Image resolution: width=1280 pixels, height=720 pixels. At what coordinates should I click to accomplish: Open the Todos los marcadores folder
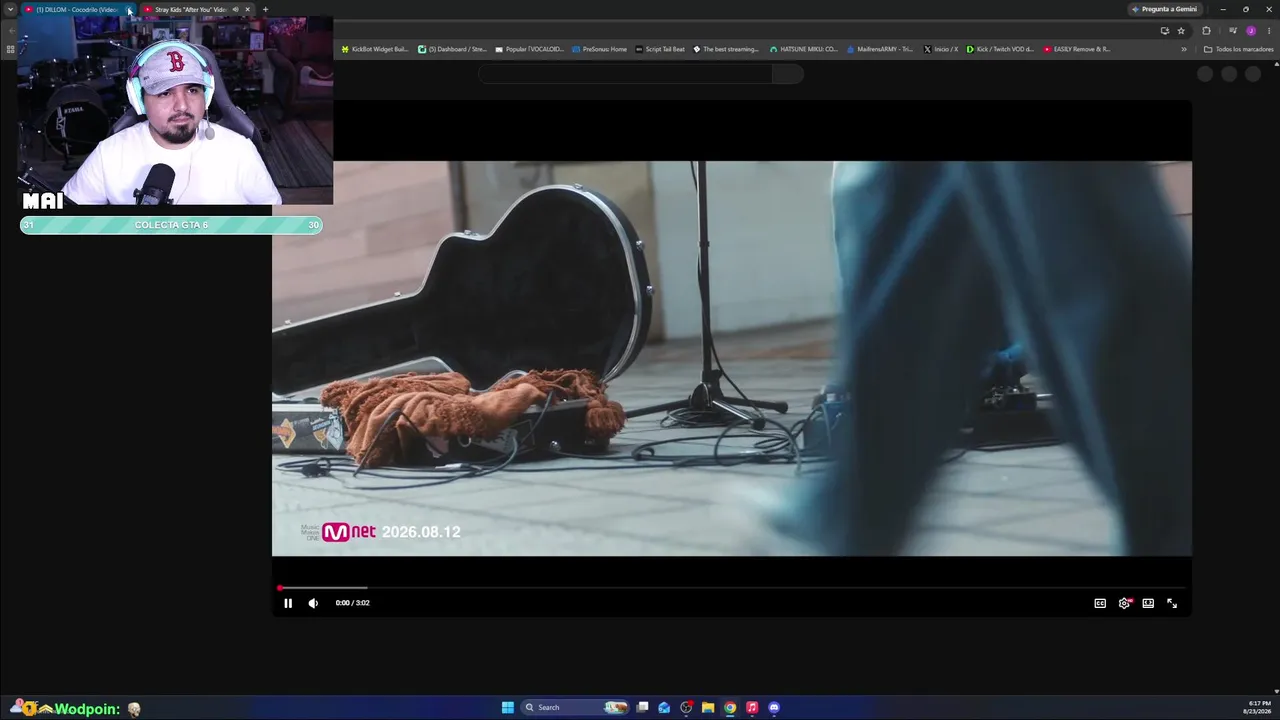point(1239,49)
